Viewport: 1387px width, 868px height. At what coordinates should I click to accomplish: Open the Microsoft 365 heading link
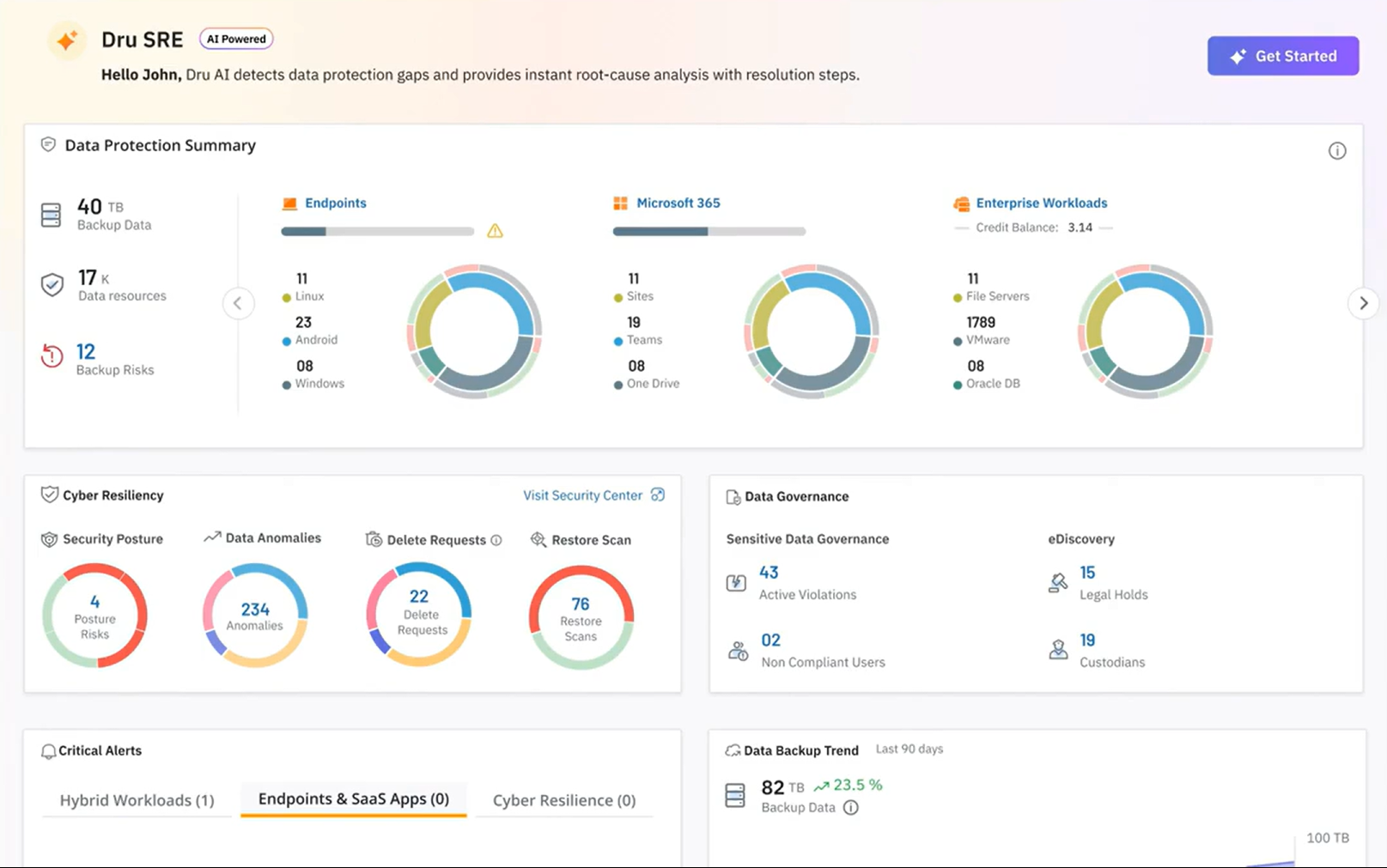pos(678,203)
